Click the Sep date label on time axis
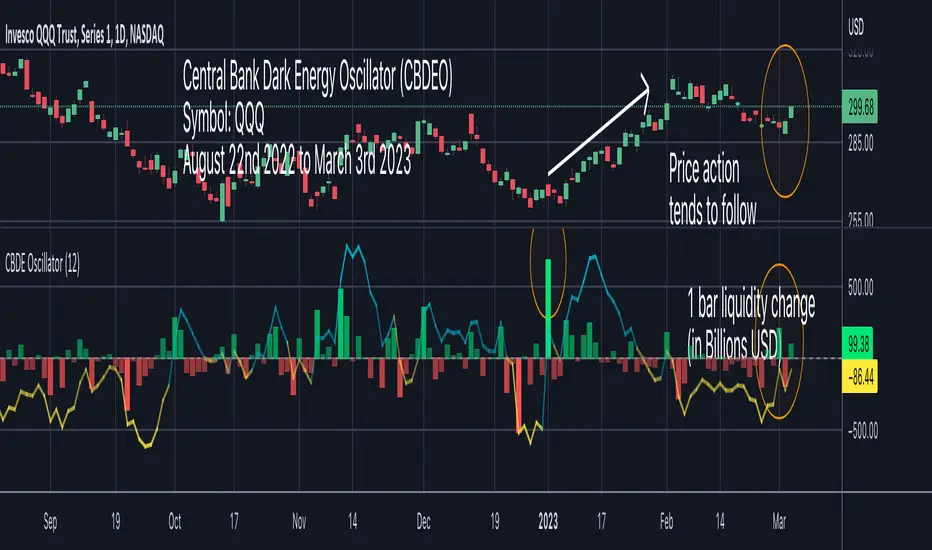The image size is (932, 550). [51, 521]
